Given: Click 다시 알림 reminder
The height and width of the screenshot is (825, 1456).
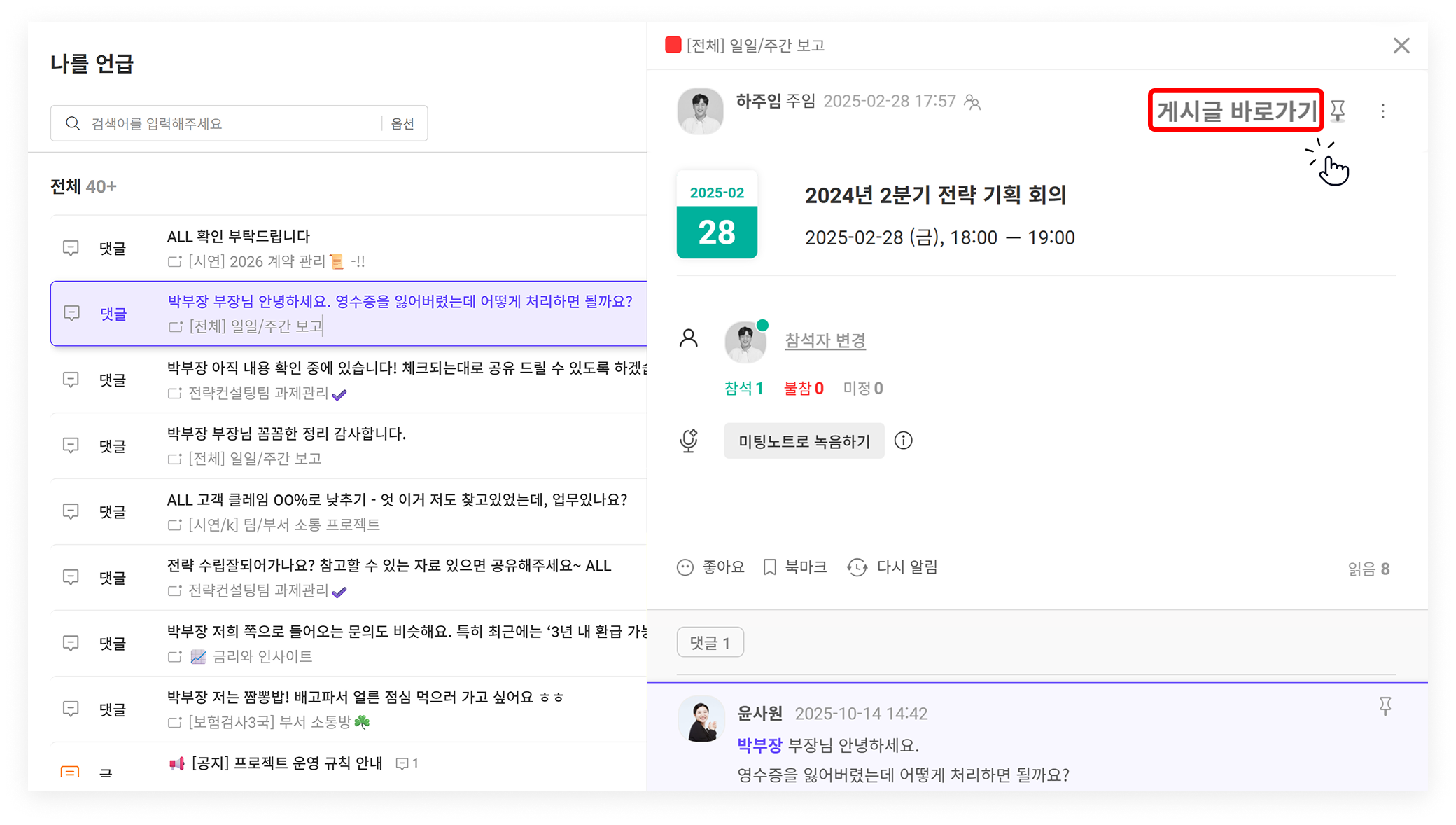Looking at the screenshot, I should [892, 567].
